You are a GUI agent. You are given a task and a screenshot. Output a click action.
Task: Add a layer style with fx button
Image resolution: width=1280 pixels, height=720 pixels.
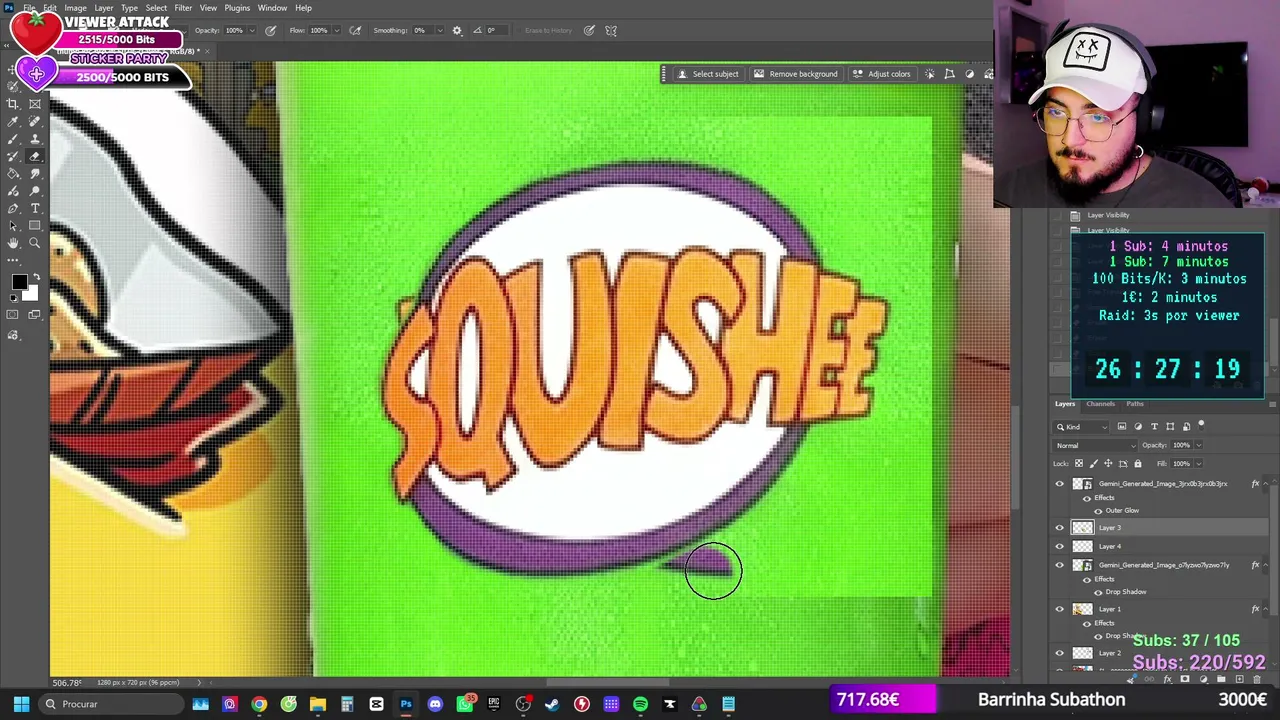click(1167, 679)
